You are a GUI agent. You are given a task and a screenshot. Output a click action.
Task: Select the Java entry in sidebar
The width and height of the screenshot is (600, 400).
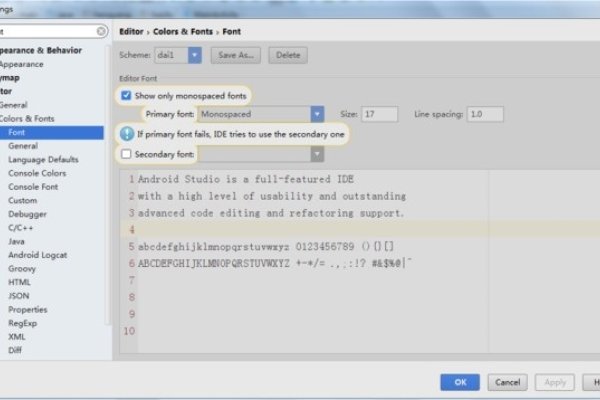(x=17, y=241)
